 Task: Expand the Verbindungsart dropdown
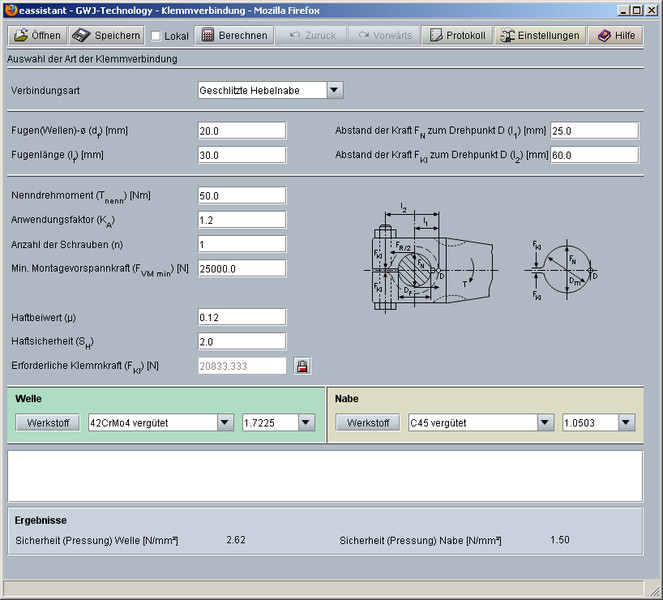pos(335,91)
